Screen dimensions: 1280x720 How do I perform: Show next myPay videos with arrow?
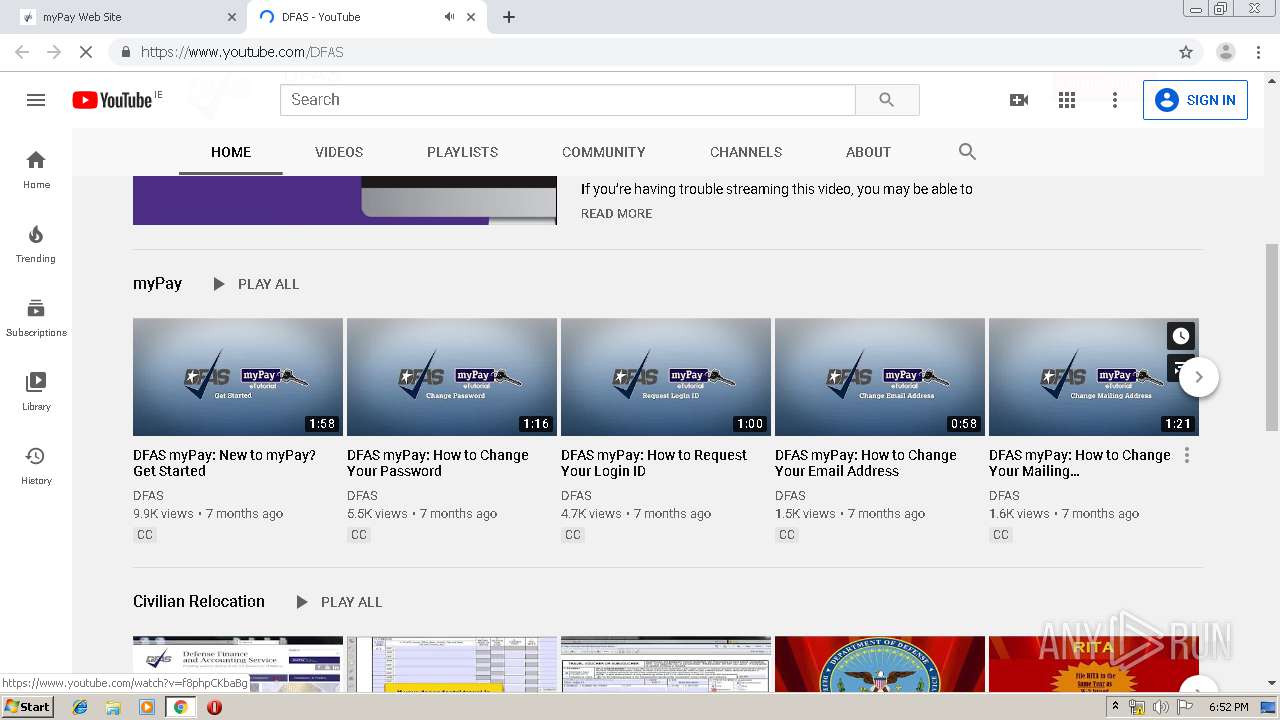pos(1199,377)
